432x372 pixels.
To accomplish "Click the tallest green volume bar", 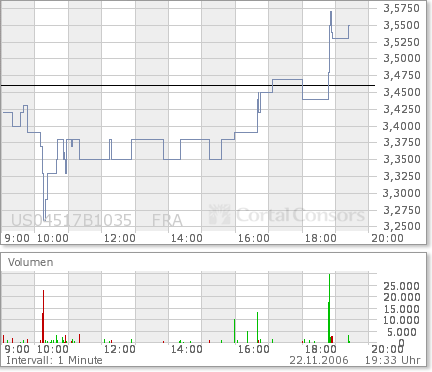I will [x=329, y=308].
